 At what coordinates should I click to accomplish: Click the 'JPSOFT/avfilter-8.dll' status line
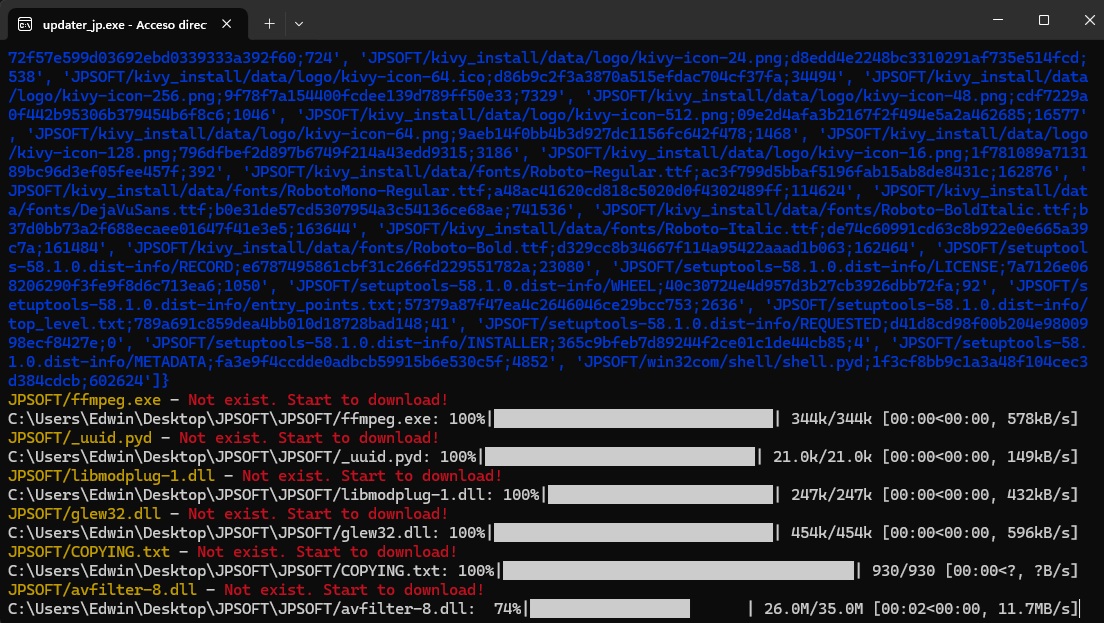(x=246, y=590)
